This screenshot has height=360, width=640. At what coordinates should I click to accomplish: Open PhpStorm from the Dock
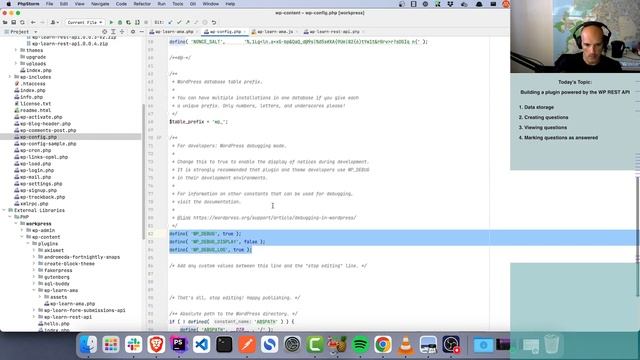pos(179,344)
